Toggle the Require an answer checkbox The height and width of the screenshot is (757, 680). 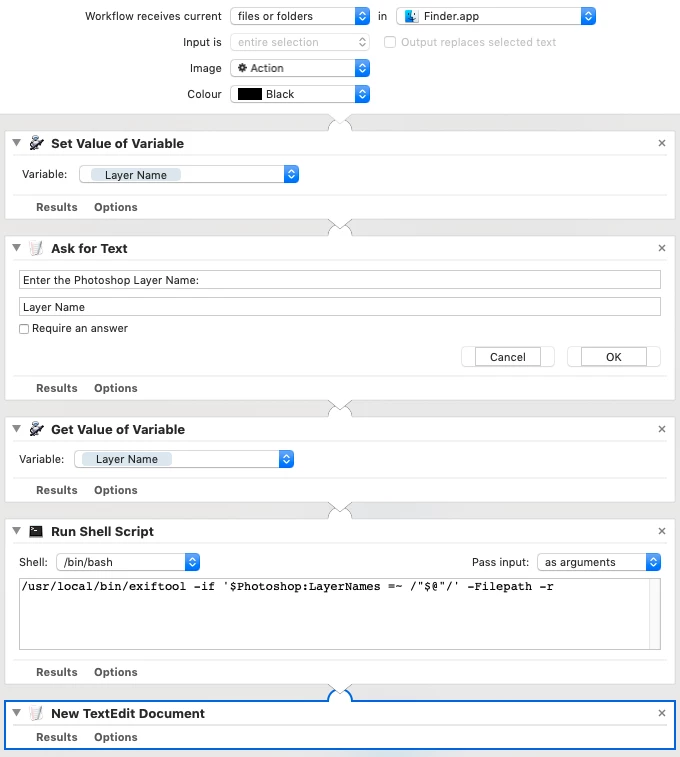pyautogui.click(x=24, y=329)
